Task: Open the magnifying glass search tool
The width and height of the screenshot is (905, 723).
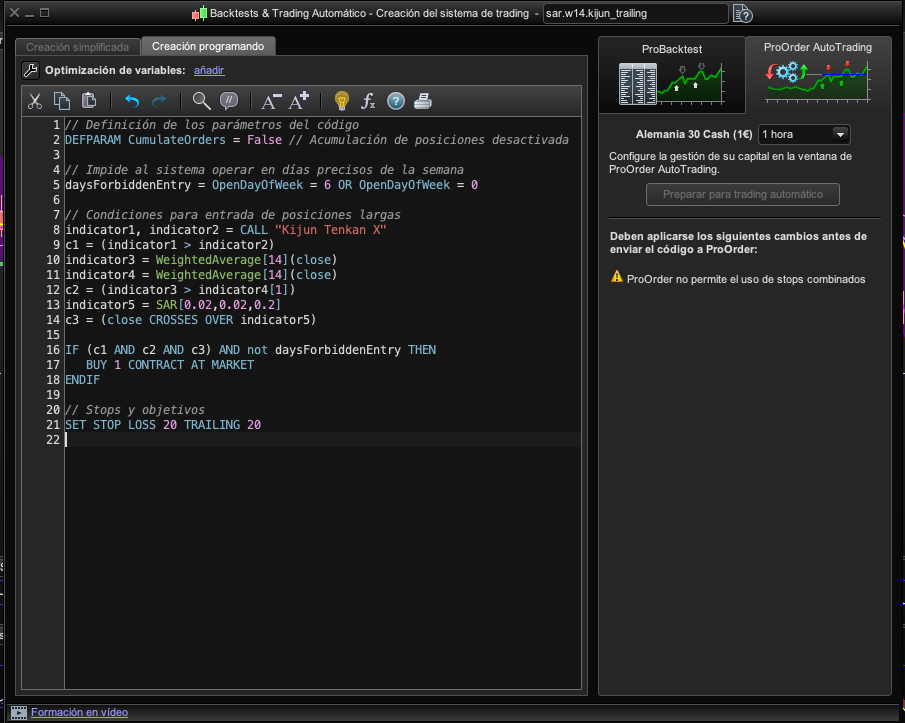Action: [x=201, y=101]
